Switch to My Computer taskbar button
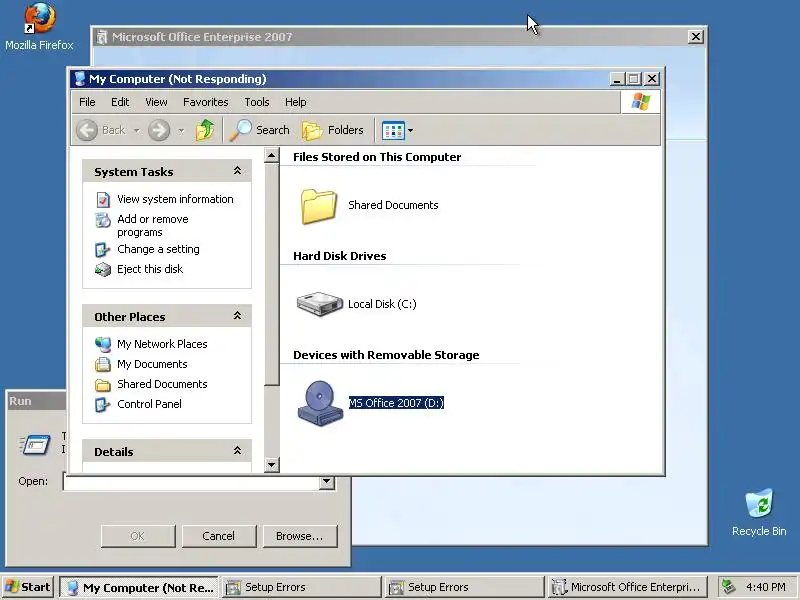This screenshot has height=600, width=800. coord(139,587)
